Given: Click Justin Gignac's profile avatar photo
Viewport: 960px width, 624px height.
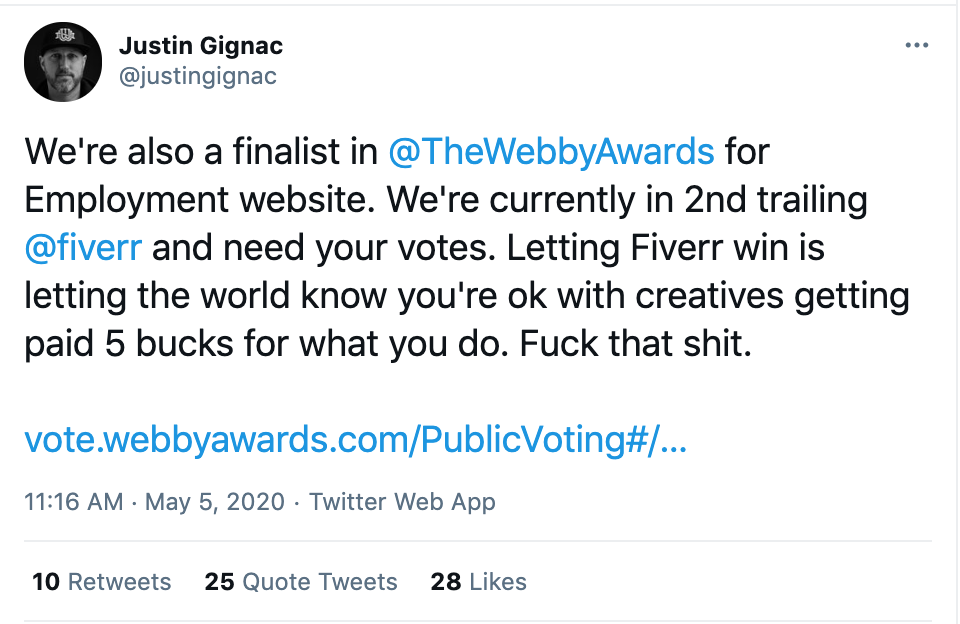Looking at the screenshot, I should [x=63, y=62].
